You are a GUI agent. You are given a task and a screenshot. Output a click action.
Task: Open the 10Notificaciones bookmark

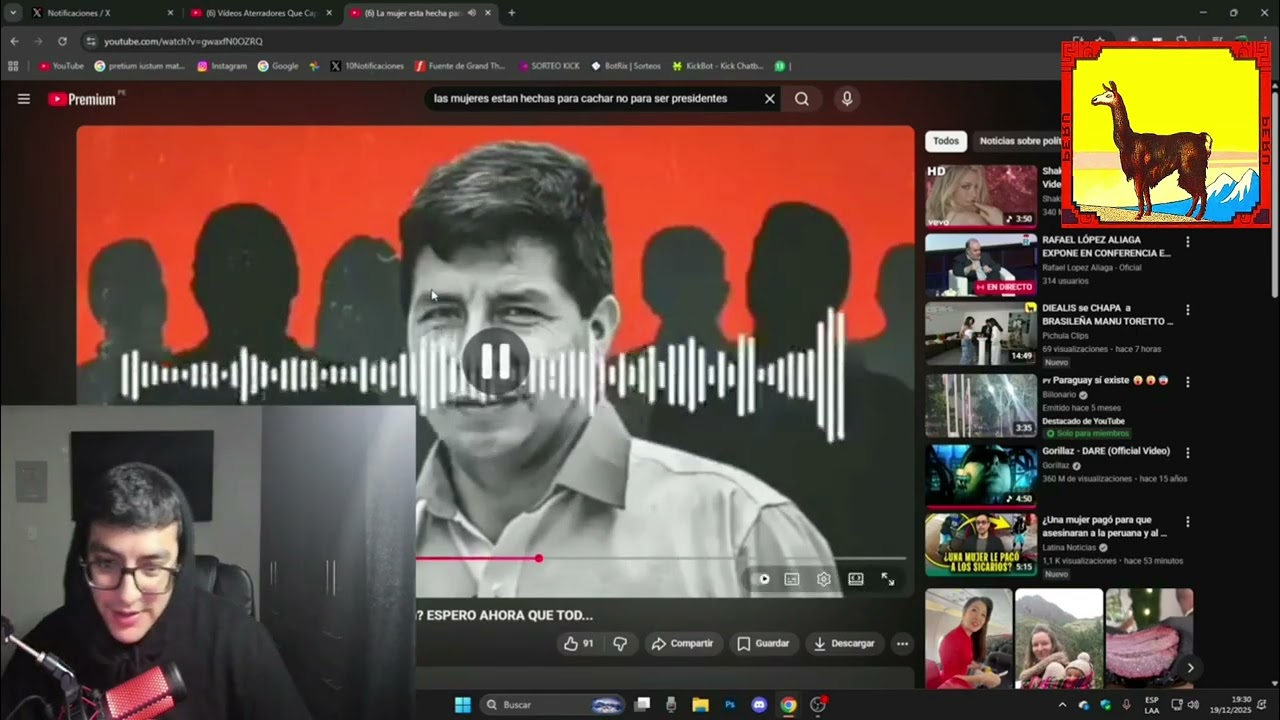[x=367, y=66]
